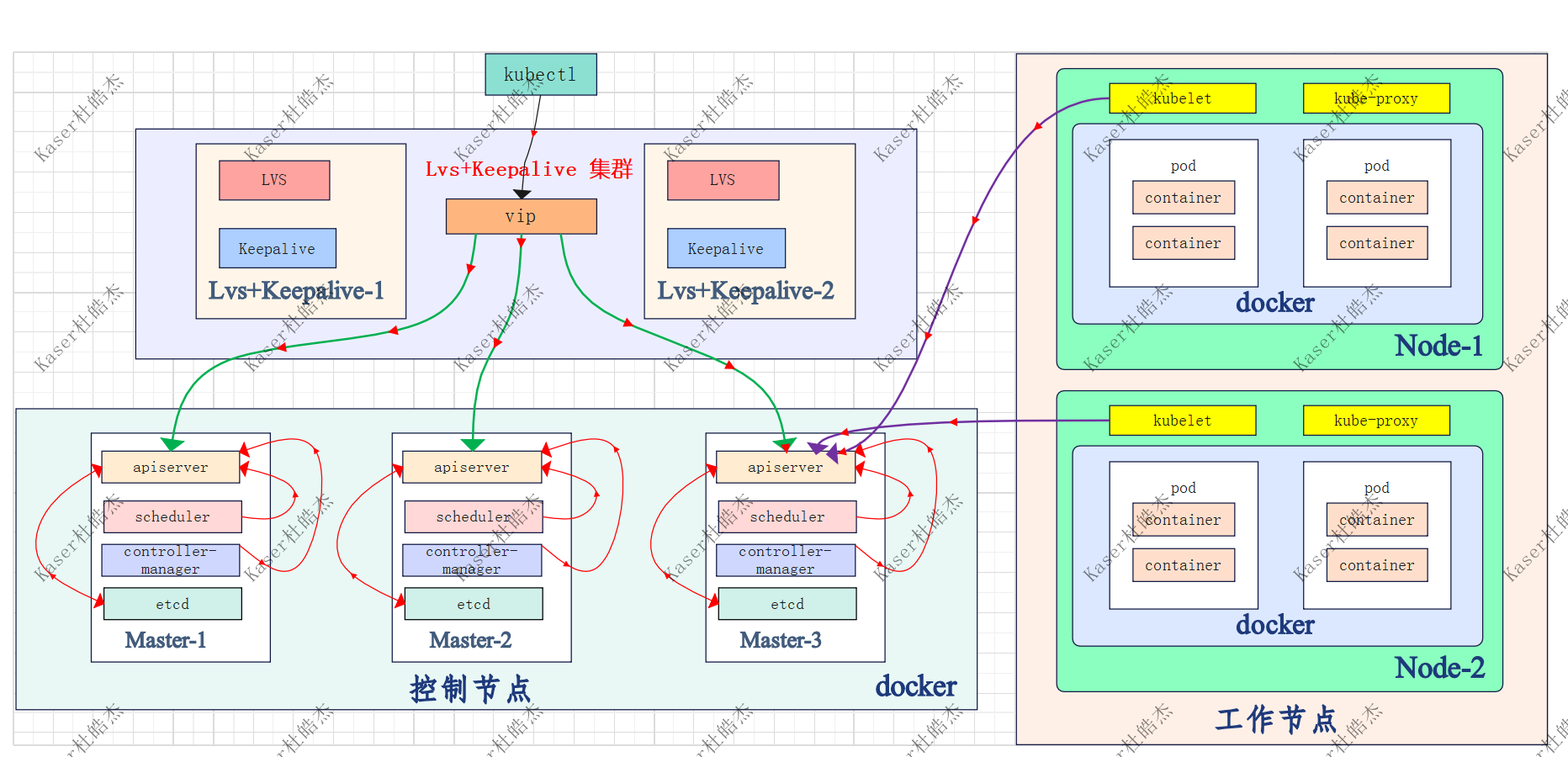Click the 'docker' label in the control-node area
The image size is (1568, 757).
916,686
